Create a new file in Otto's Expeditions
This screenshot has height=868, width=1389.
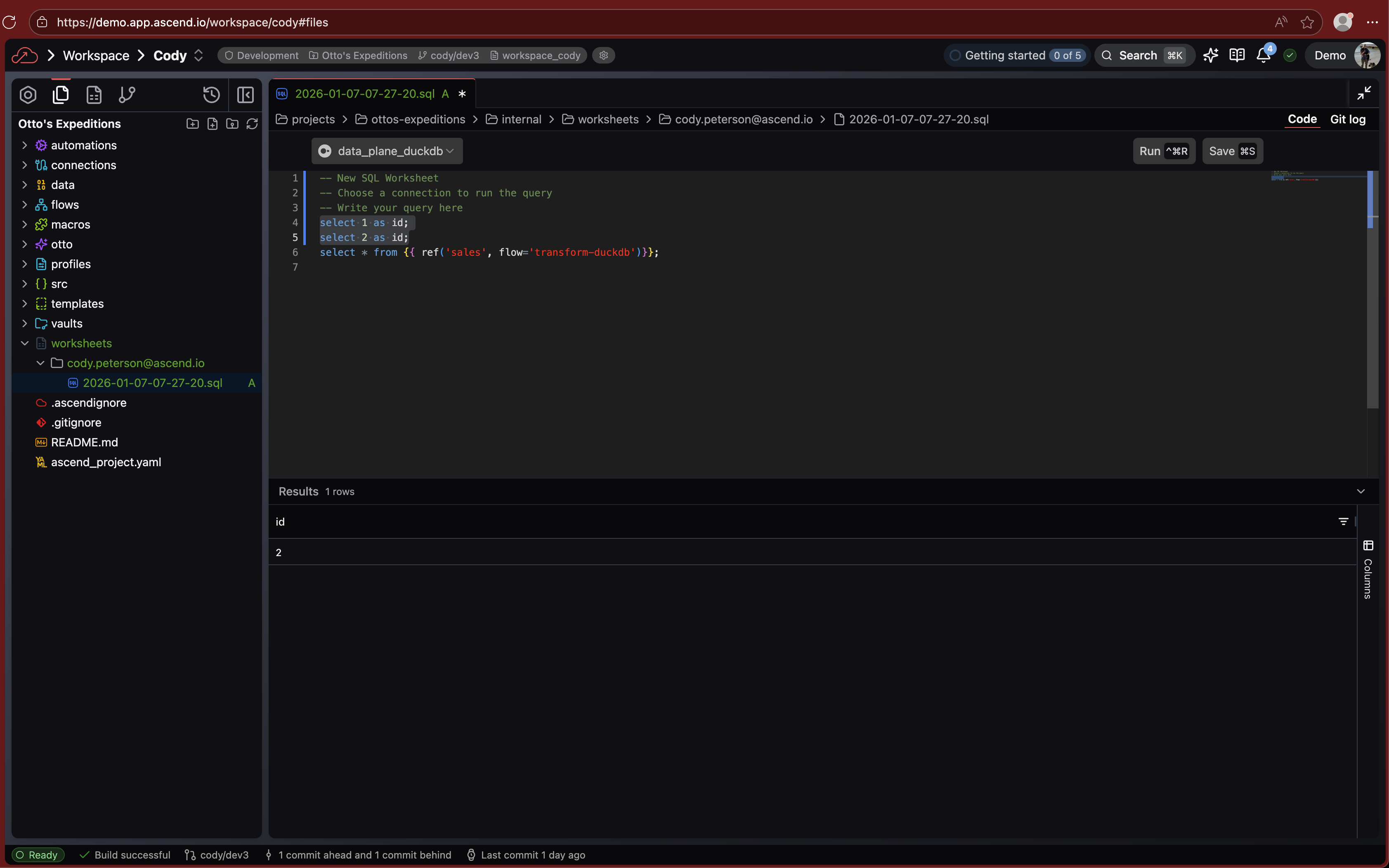[213, 124]
